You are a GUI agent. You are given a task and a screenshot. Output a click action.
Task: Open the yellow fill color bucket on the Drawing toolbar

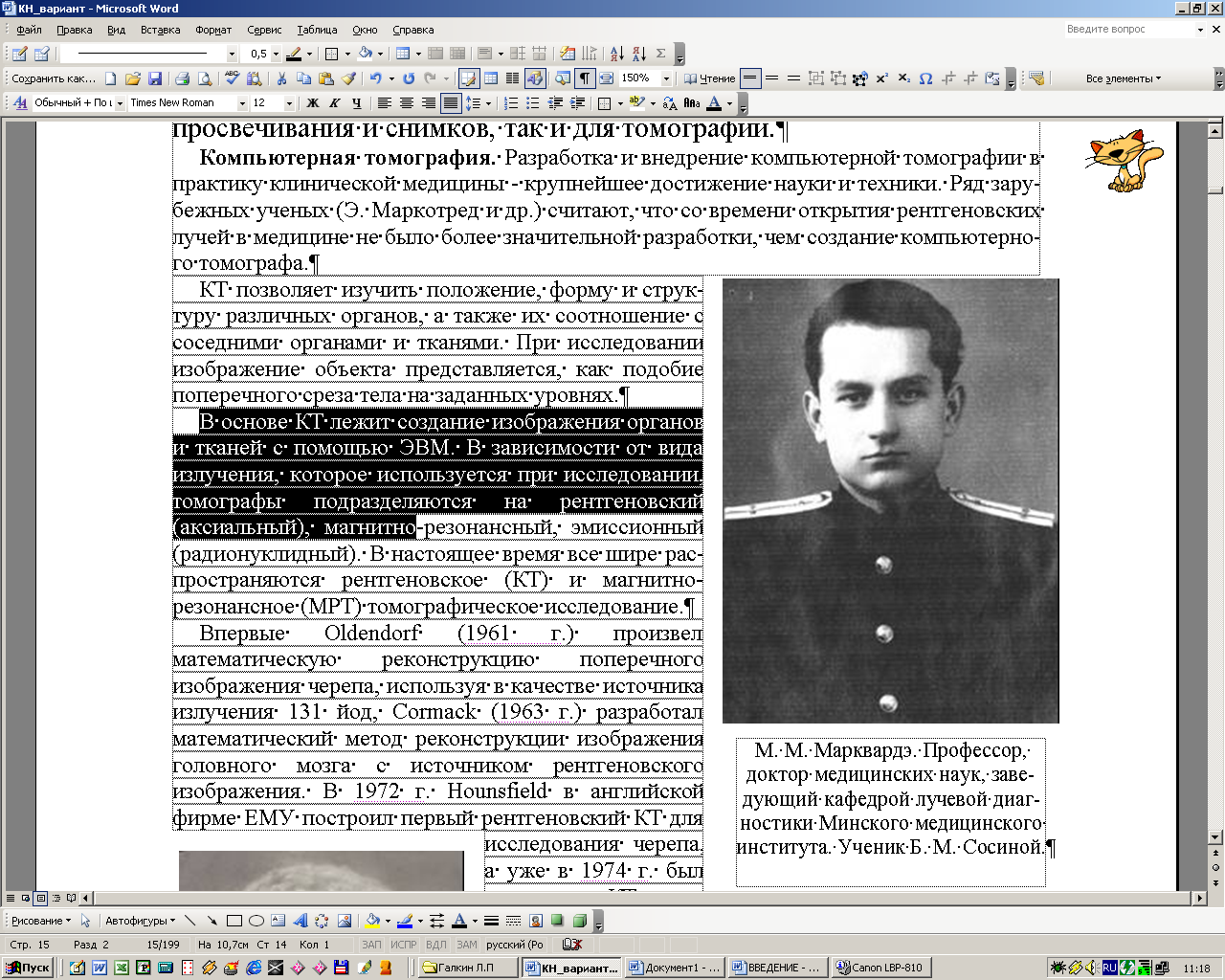pos(372,921)
